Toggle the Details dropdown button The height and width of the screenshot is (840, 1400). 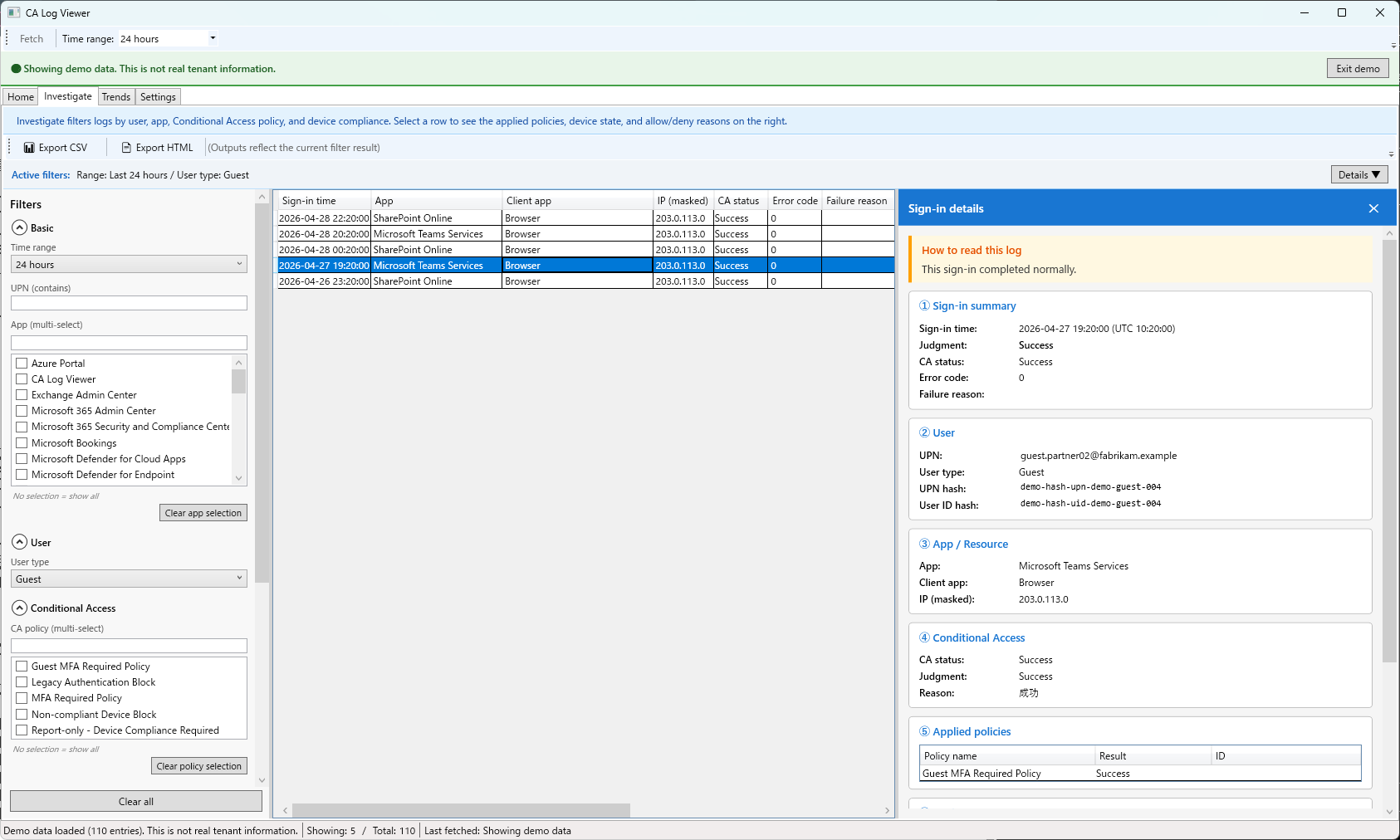tap(1358, 174)
